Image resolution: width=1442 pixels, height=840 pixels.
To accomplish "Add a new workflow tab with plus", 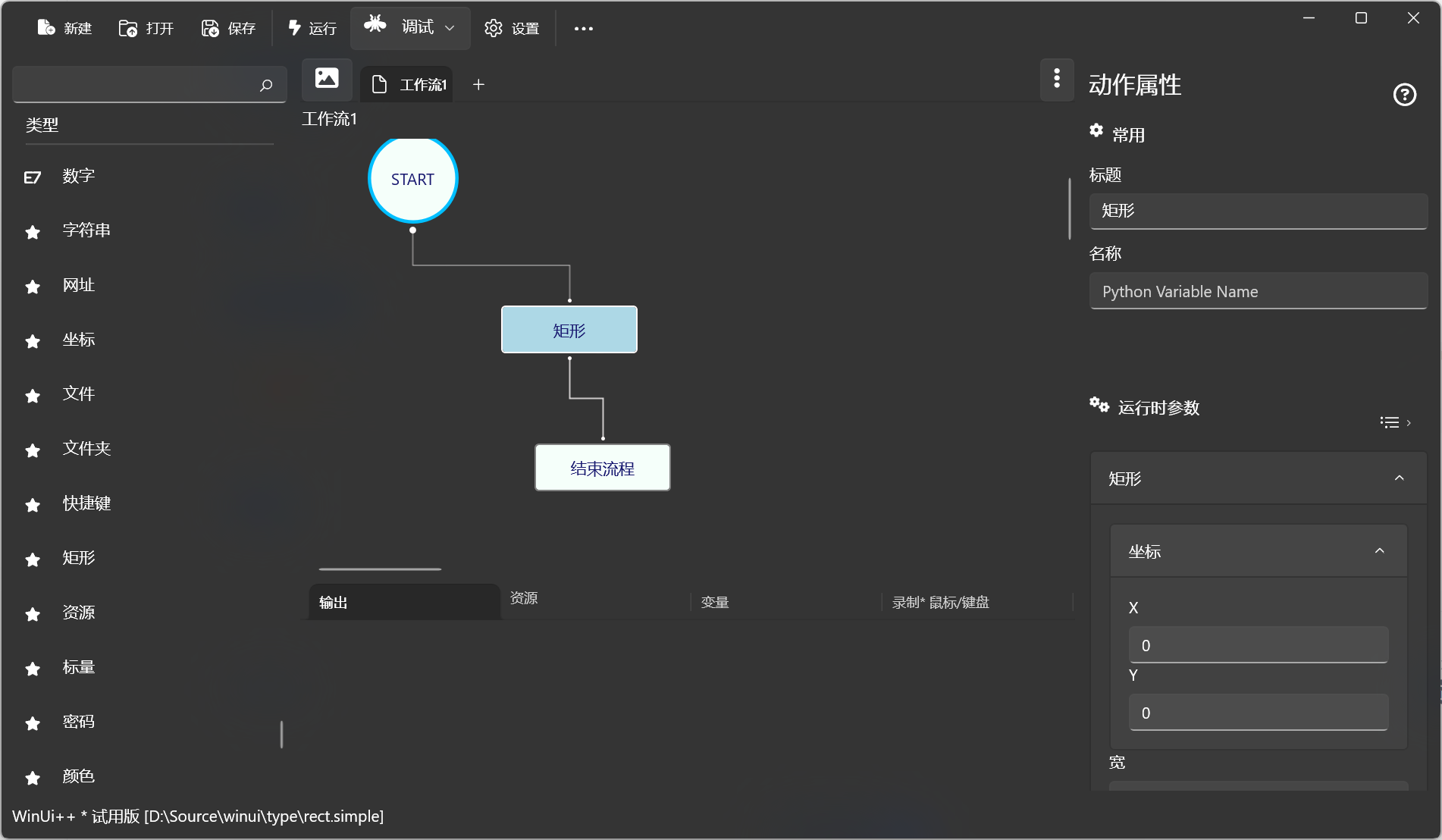I will [478, 85].
